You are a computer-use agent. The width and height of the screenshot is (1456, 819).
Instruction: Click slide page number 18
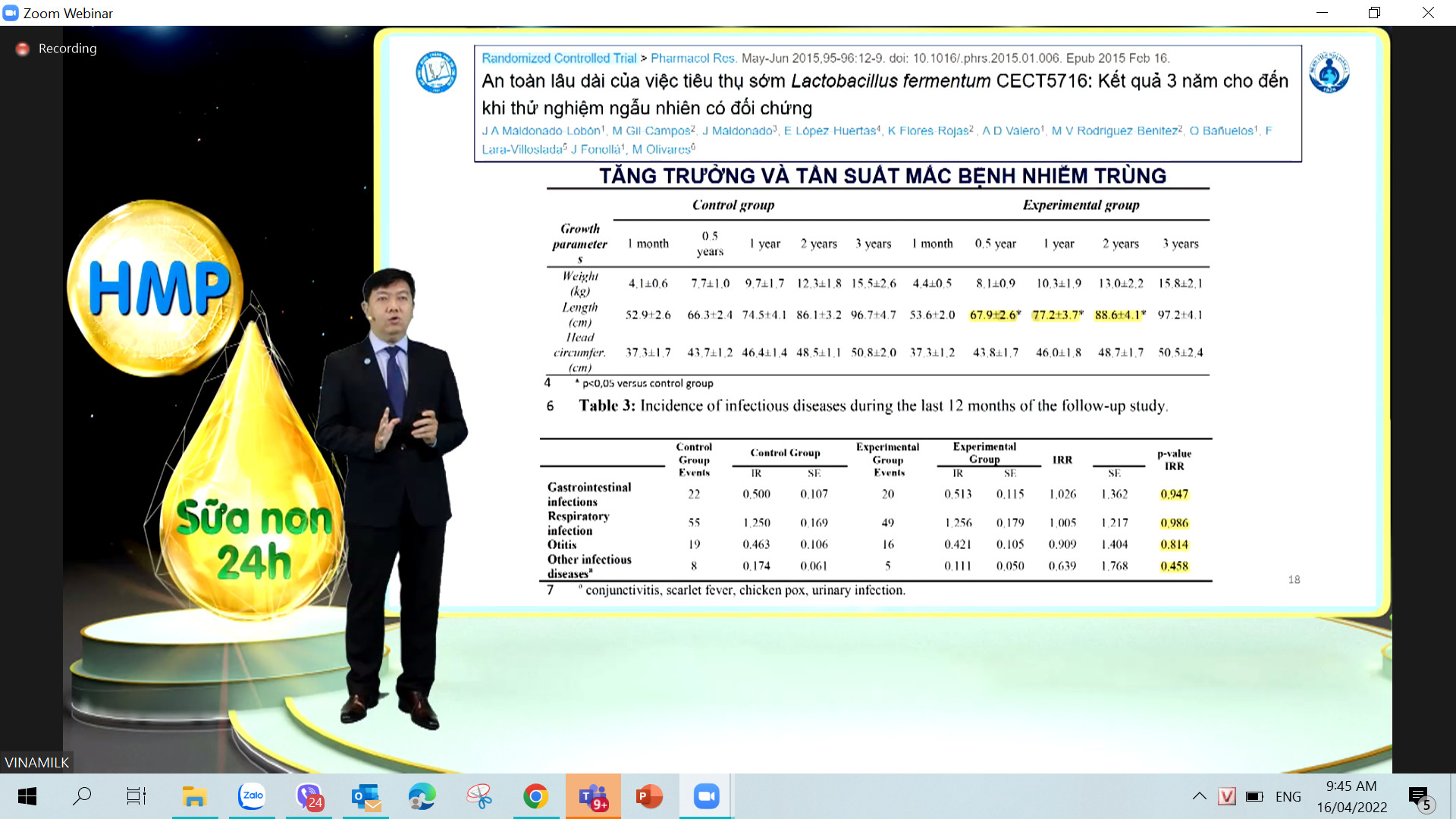[x=1294, y=579]
